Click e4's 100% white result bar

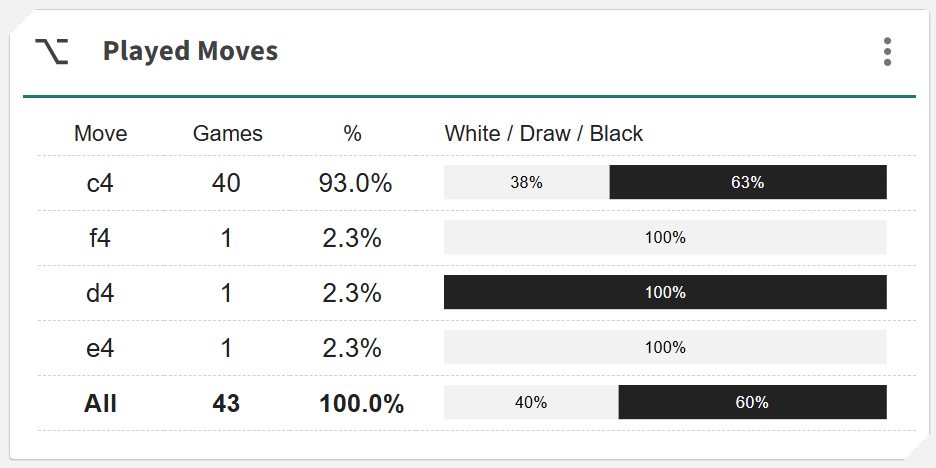(665, 348)
